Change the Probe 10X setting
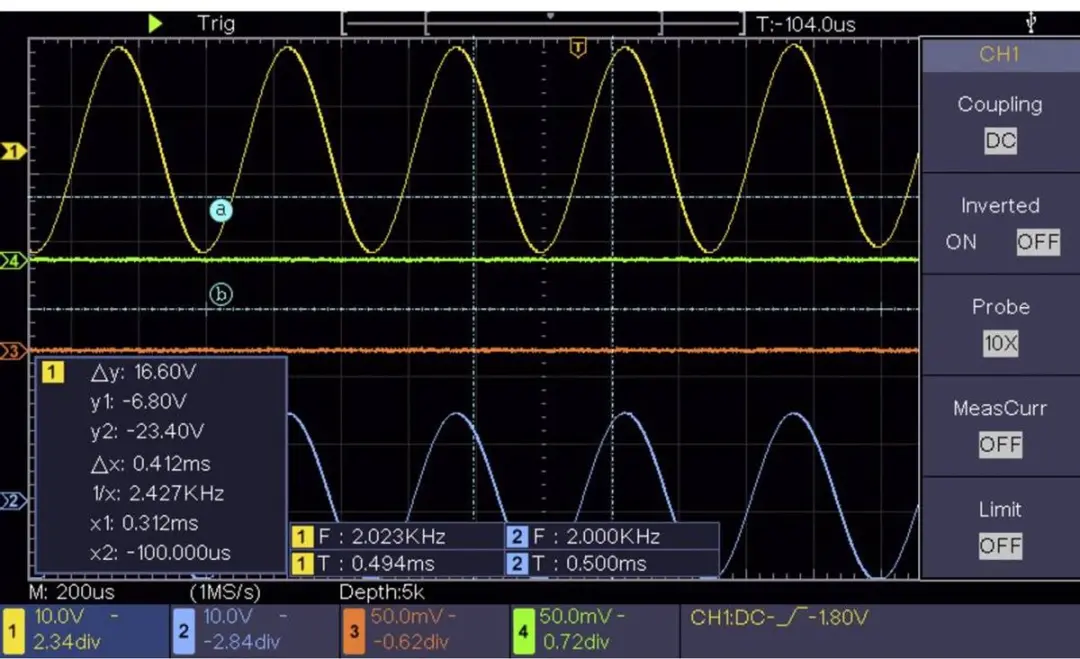This screenshot has width=1080, height=659. [x=1000, y=343]
